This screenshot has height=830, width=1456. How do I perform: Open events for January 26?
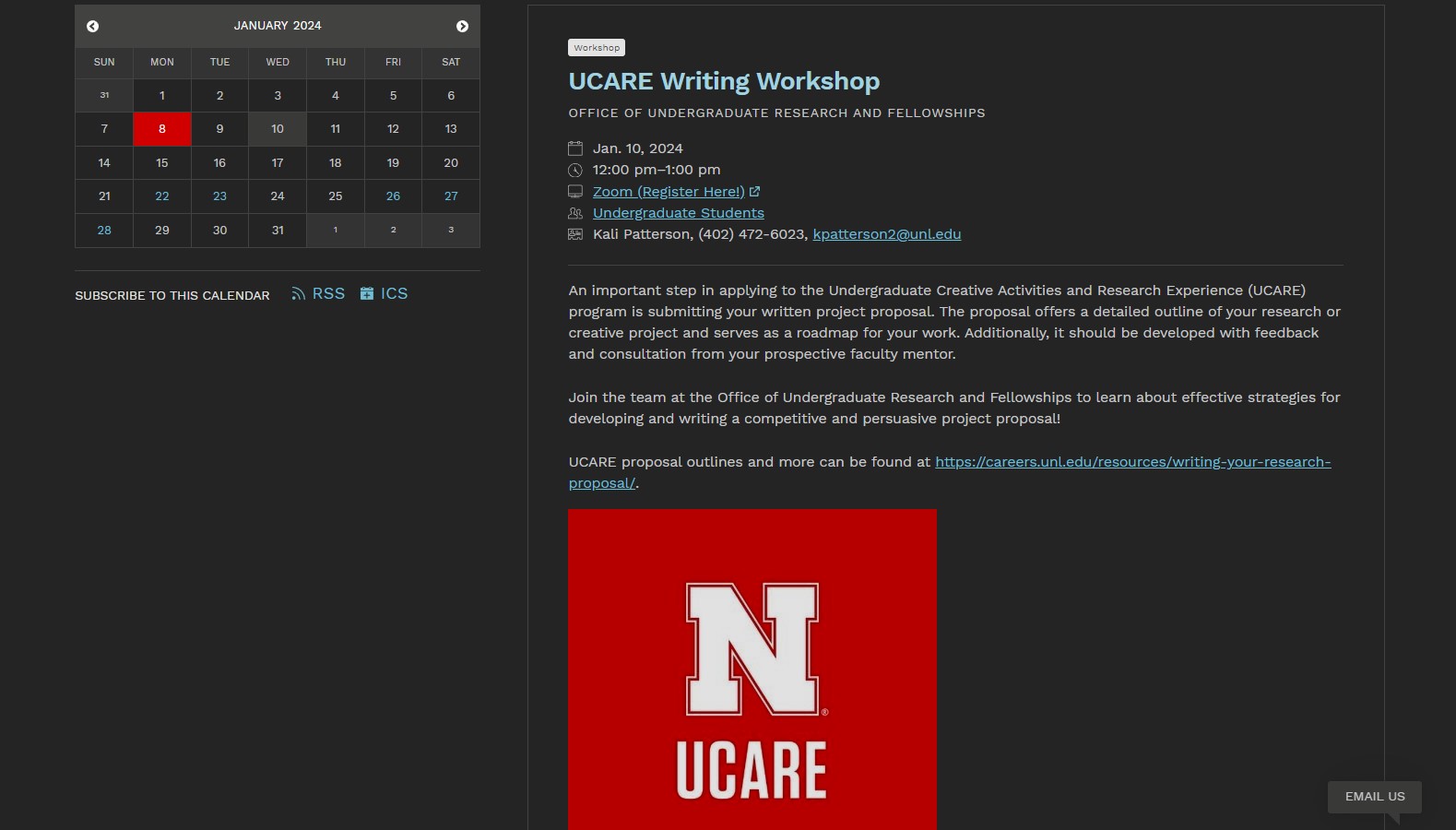[393, 196]
